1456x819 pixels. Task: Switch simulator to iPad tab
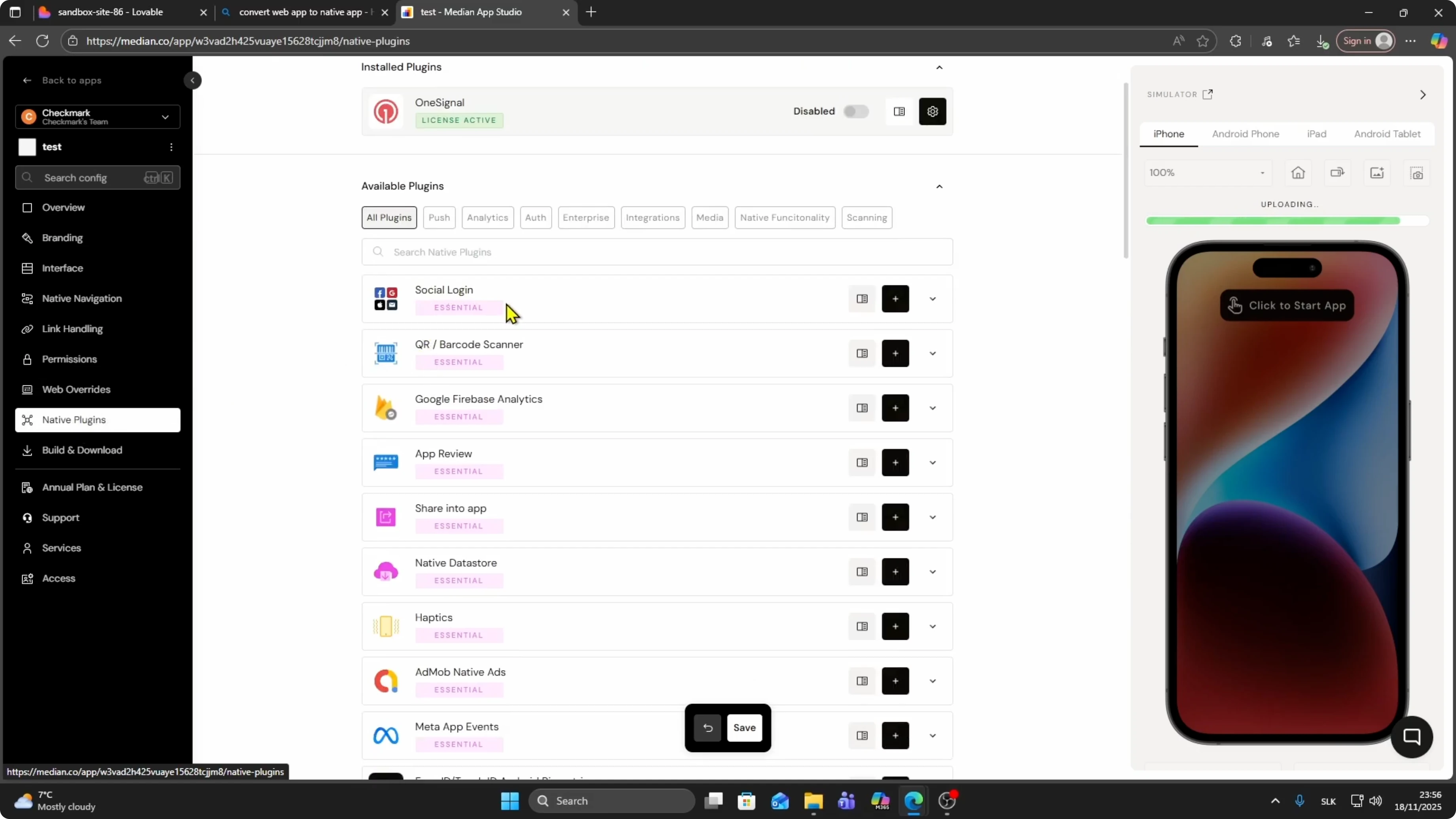coord(1316,134)
